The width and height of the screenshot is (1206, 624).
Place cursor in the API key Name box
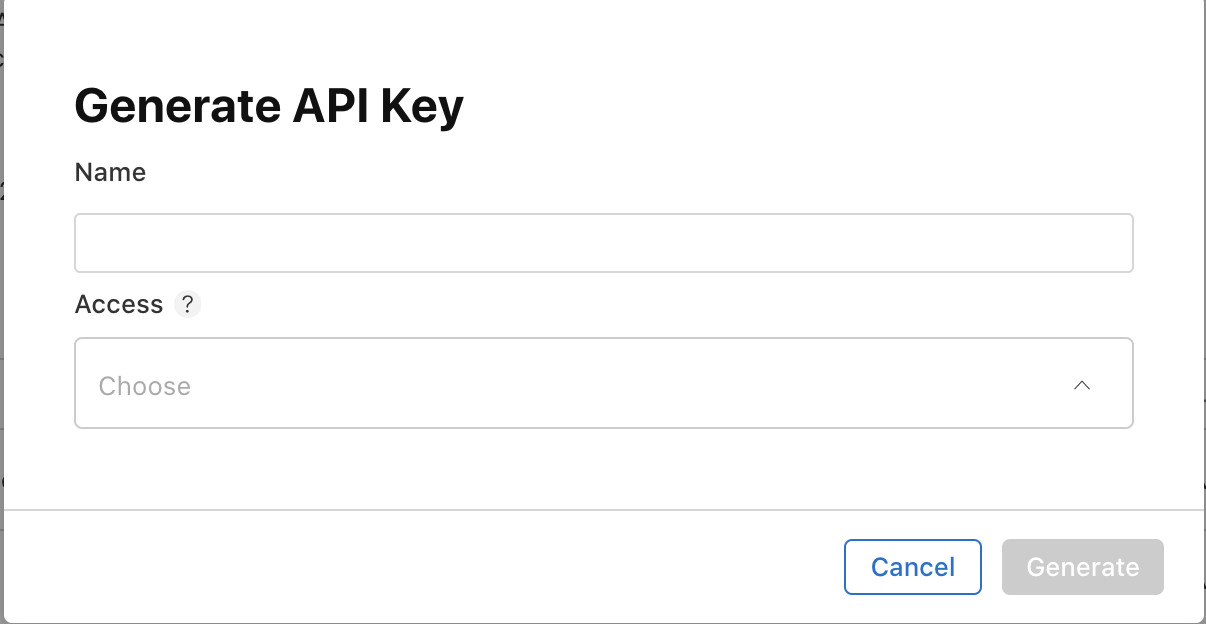[604, 243]
